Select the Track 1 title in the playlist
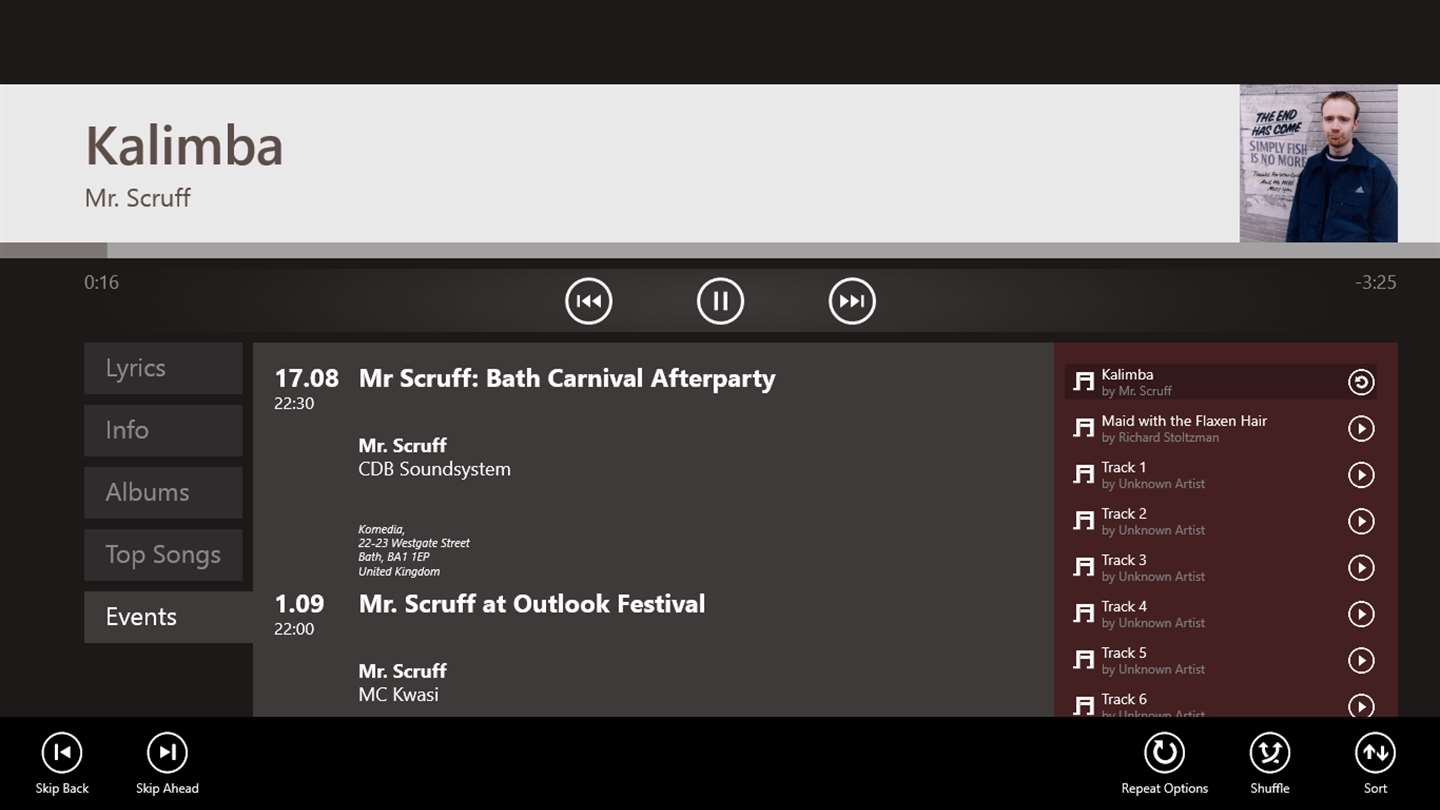1440x810 pixels. (x=1124, y=467)
